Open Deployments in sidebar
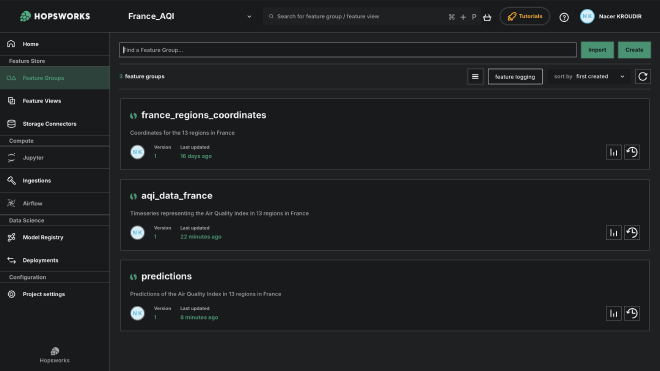This screenshot has width=660, height=371. pos(55,260)
